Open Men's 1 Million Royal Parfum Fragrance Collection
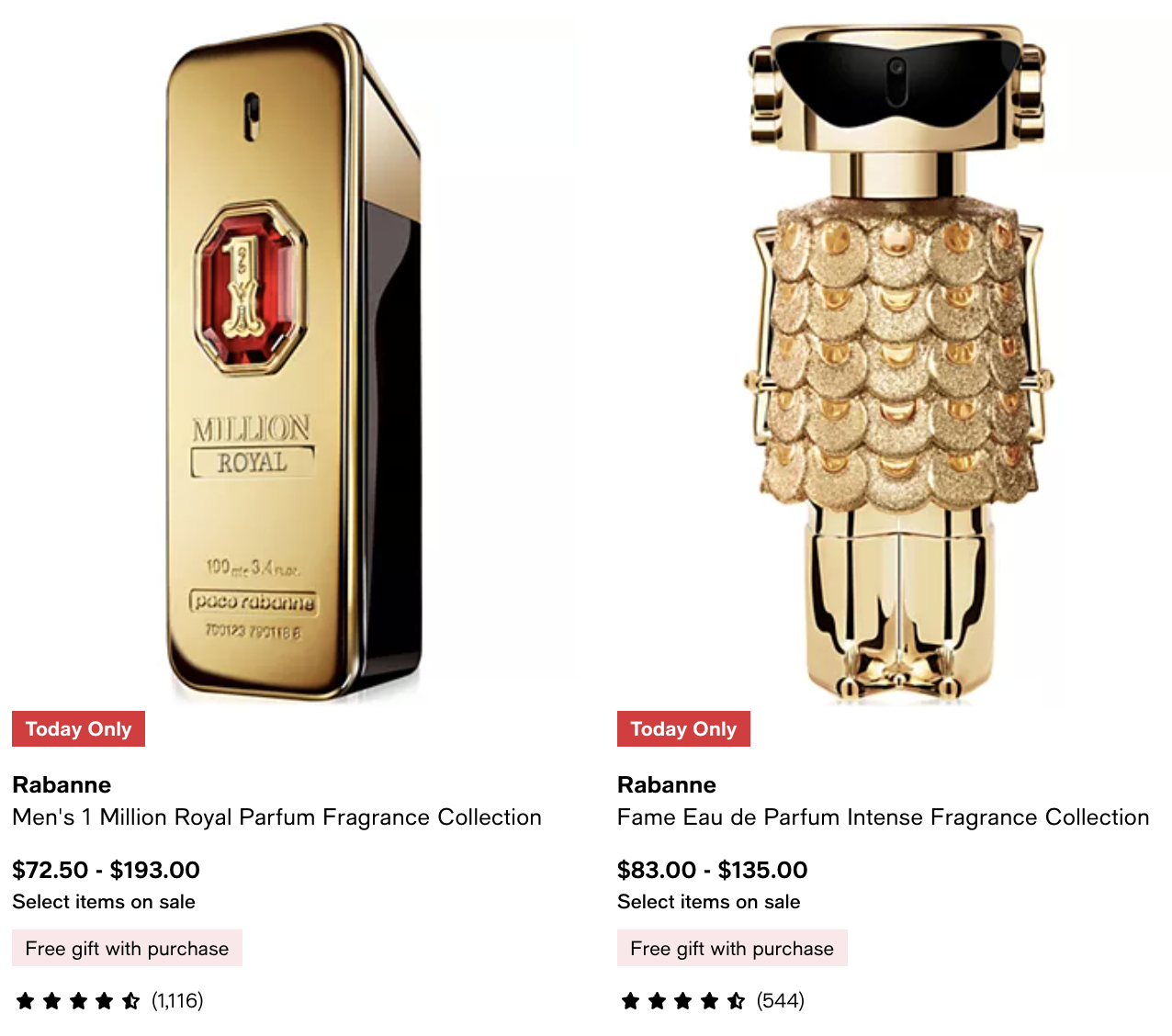The image size is (1172, 1036). coord(276,817)
